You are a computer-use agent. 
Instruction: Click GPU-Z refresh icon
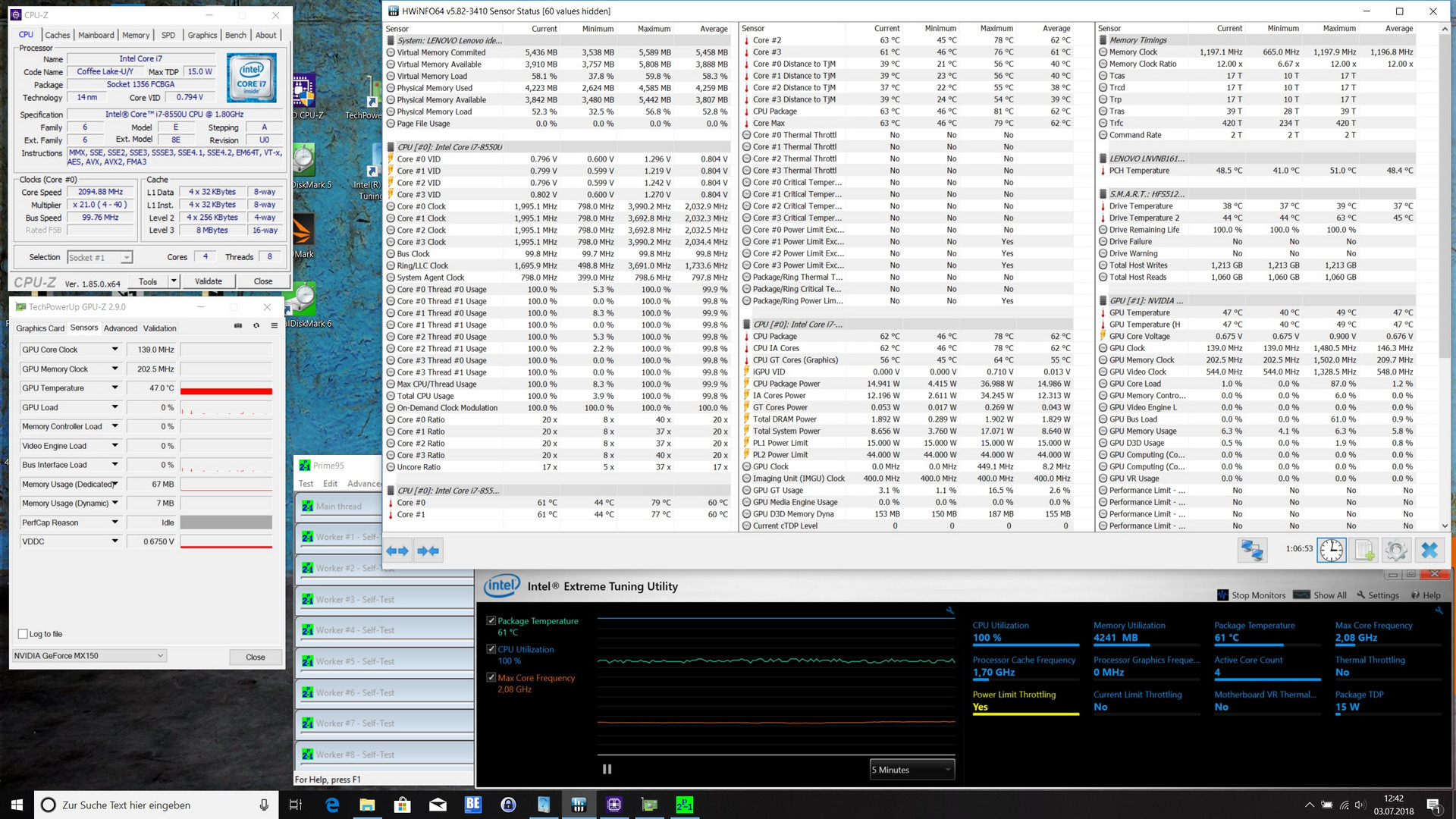(x=256, y=326)
